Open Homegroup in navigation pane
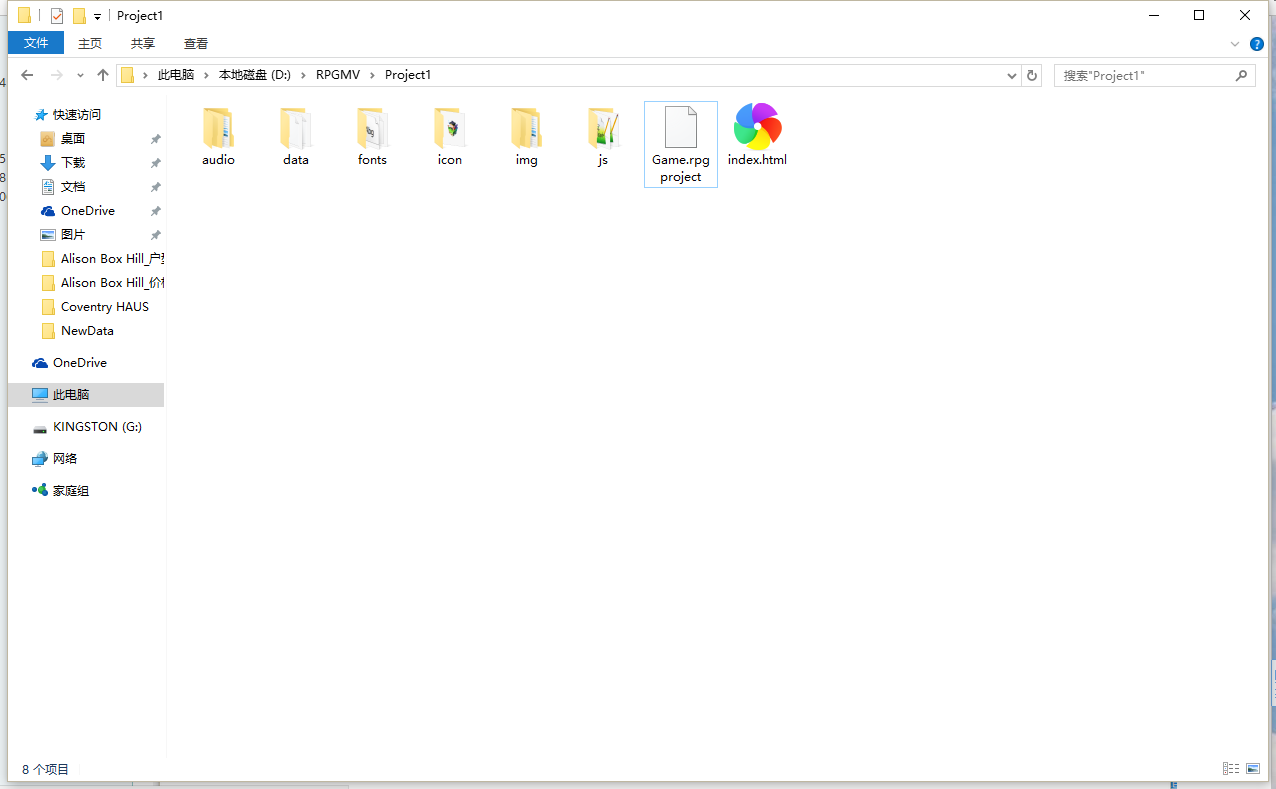Image resolution: width=1276 pixels, height=789 pixels. (61, 491)
